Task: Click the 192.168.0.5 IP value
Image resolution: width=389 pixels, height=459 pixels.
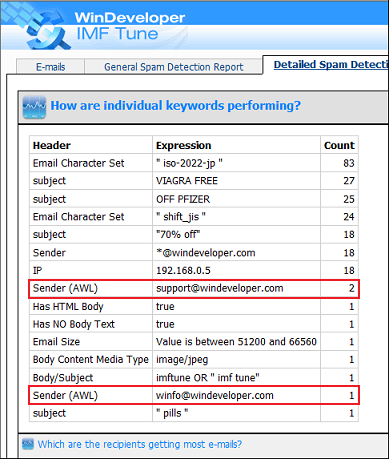Action: [236, 270]
